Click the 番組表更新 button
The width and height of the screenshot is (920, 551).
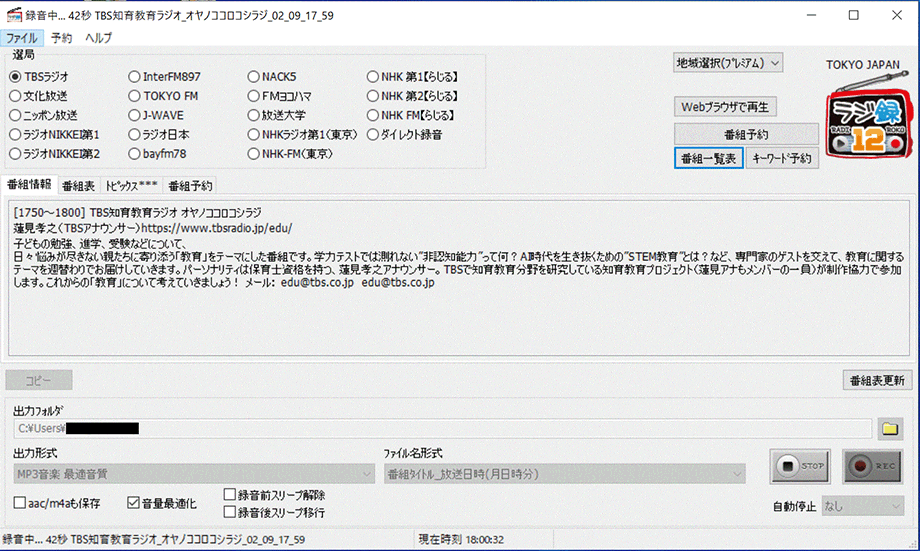(877, 381)
